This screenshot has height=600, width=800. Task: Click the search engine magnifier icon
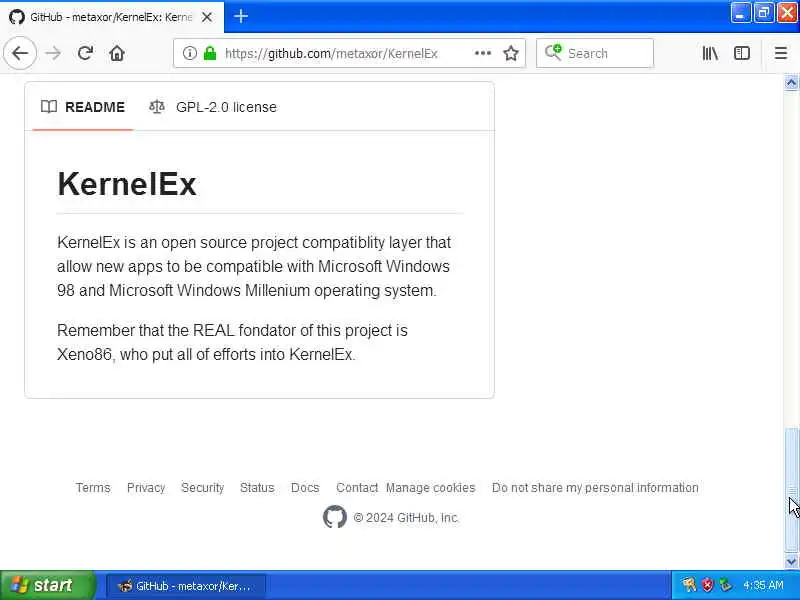553,52
